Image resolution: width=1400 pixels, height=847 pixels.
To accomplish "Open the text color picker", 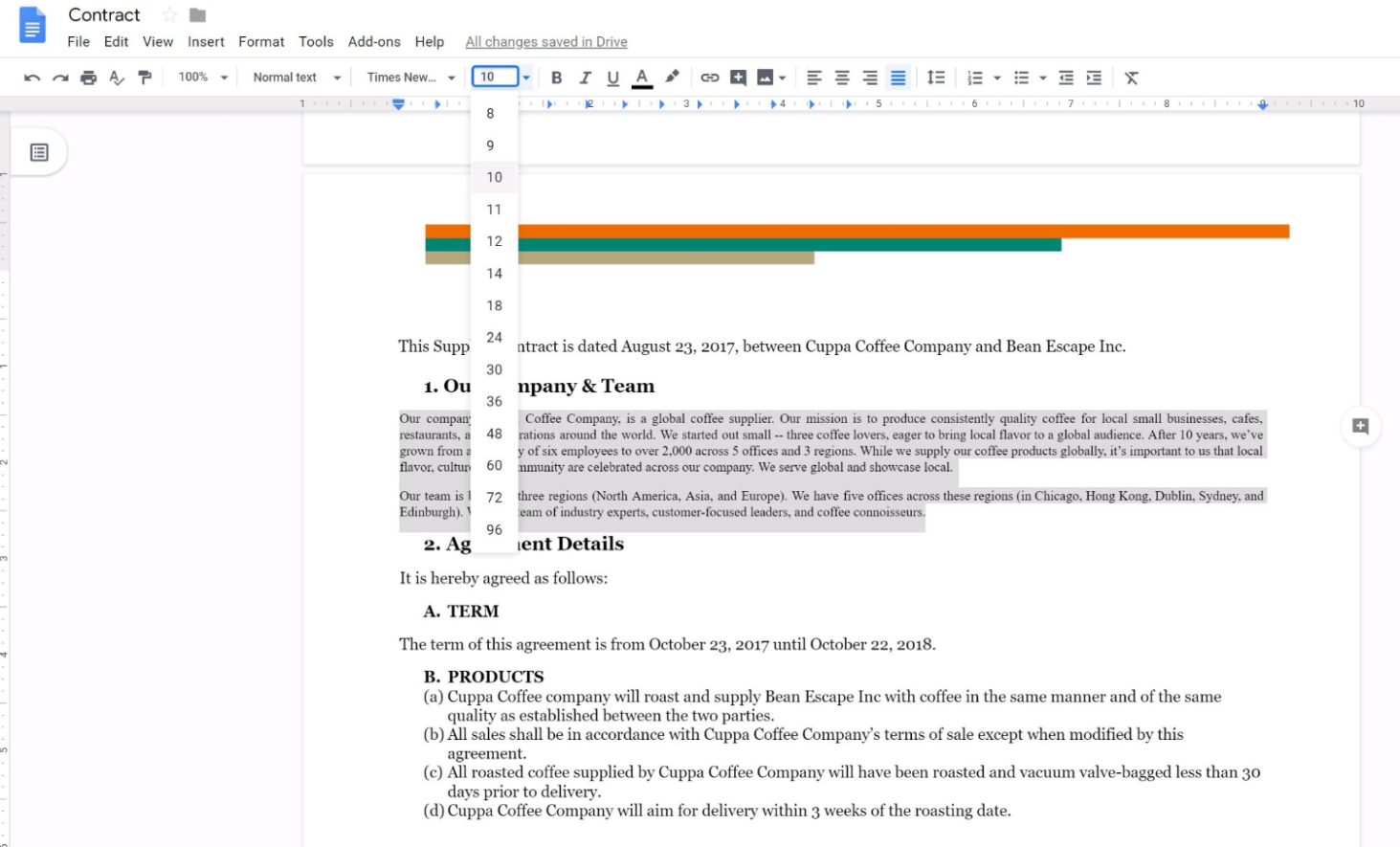I will (x=642, y=78).
